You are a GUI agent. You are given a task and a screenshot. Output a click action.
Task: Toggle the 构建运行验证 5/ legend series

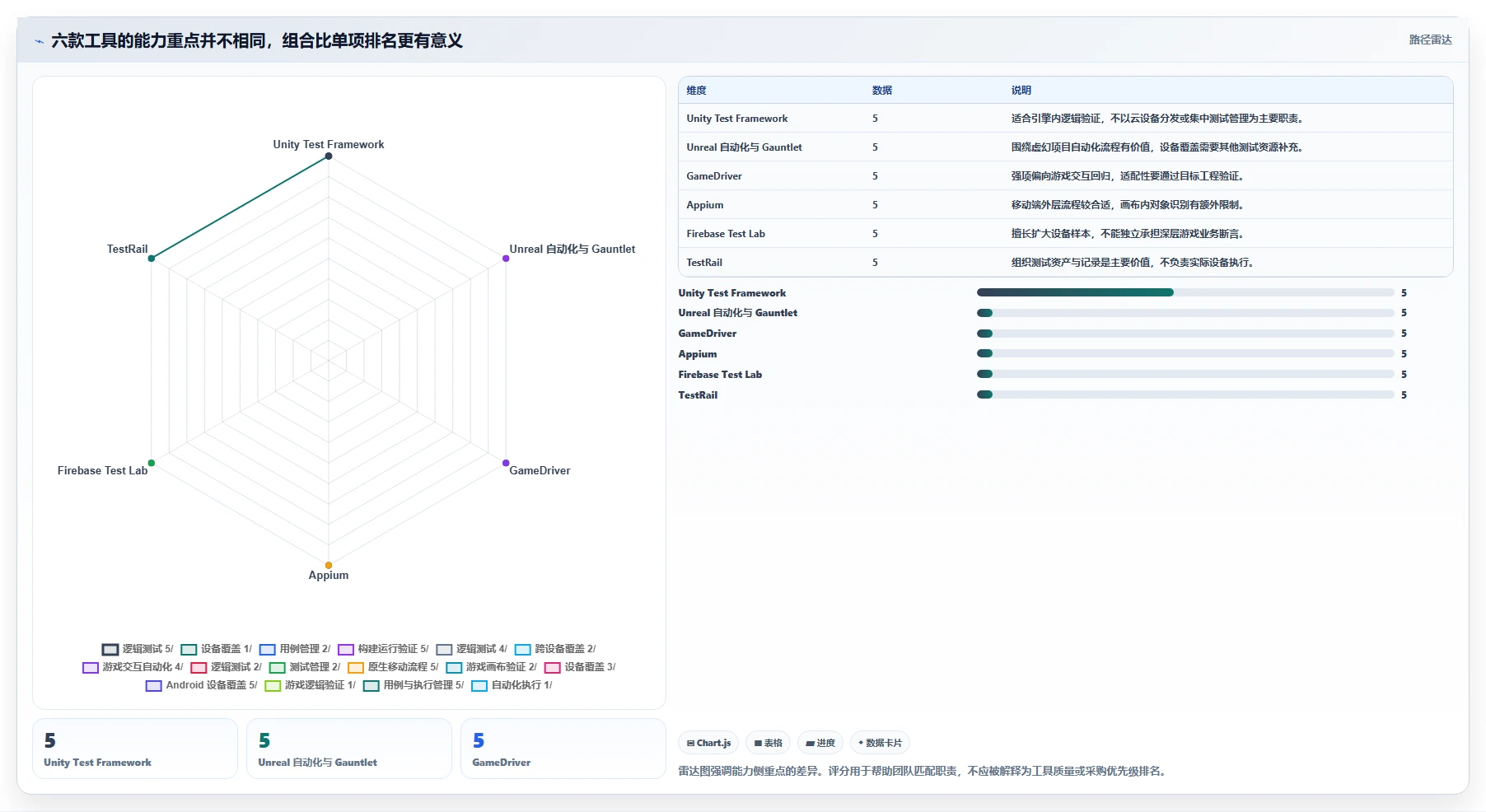[383, 649]
